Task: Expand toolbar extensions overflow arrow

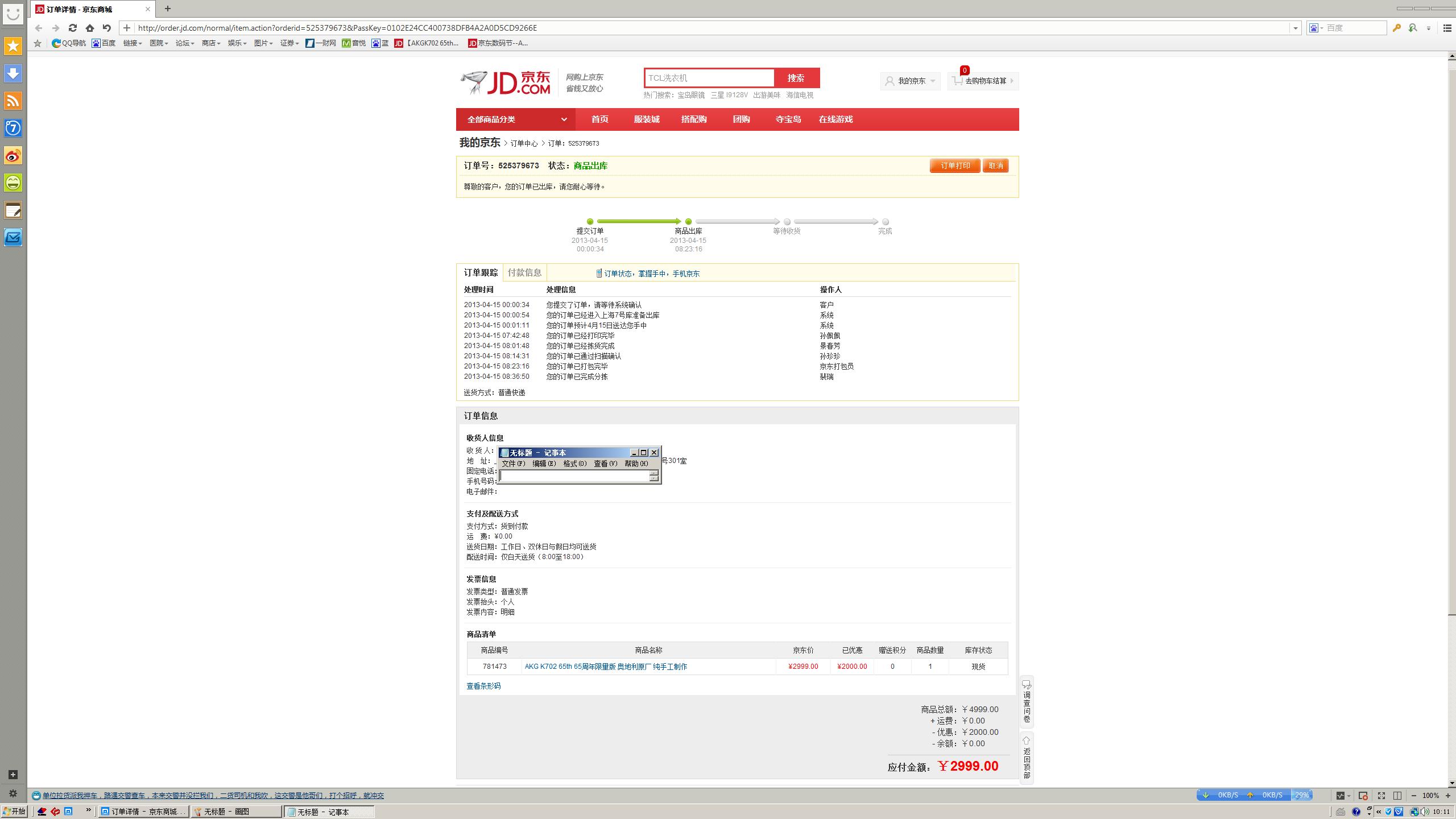Action: coord(1428,28)
